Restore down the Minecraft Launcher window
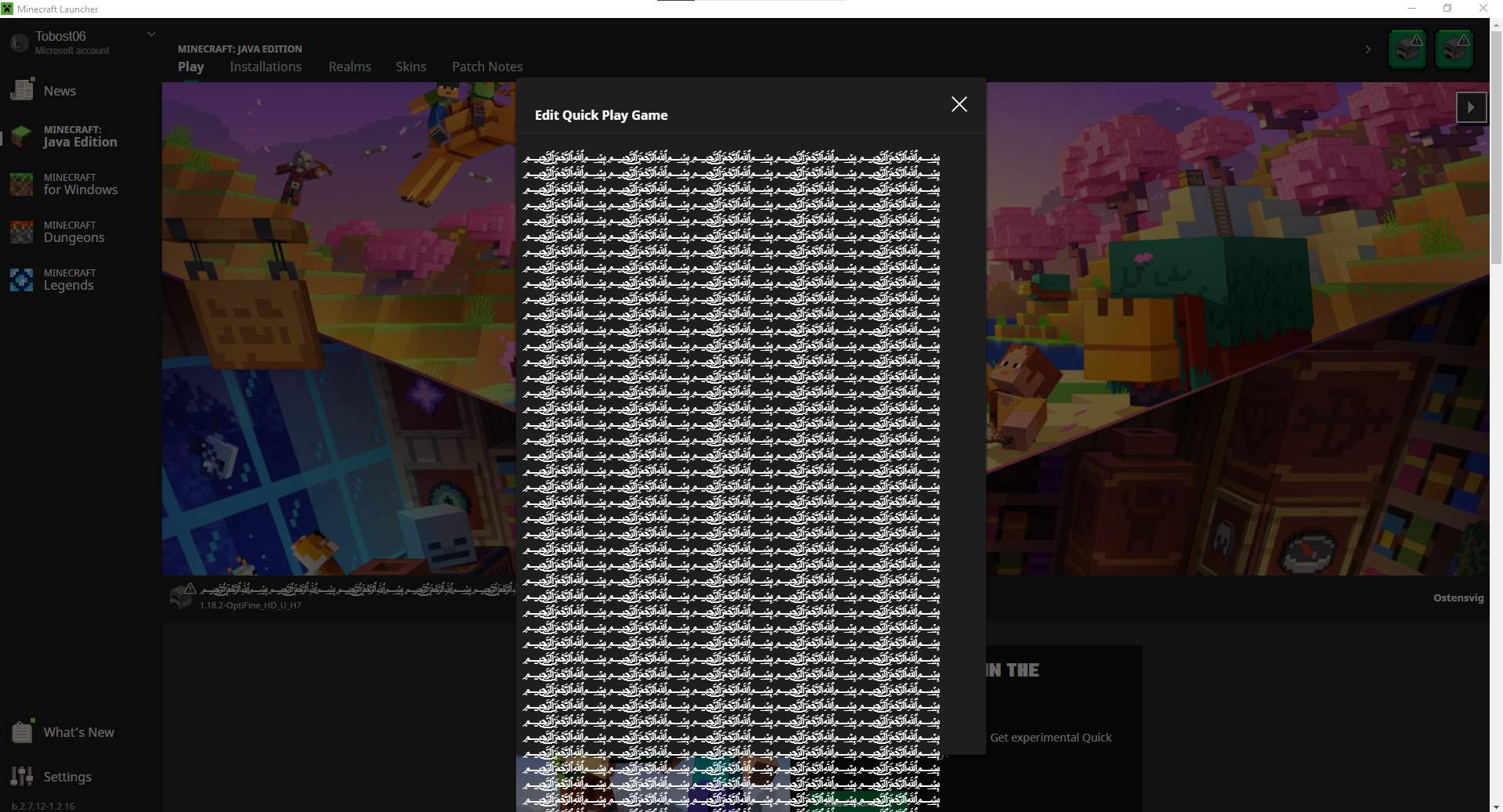 pyautogui.click(x=1447, y=9)
